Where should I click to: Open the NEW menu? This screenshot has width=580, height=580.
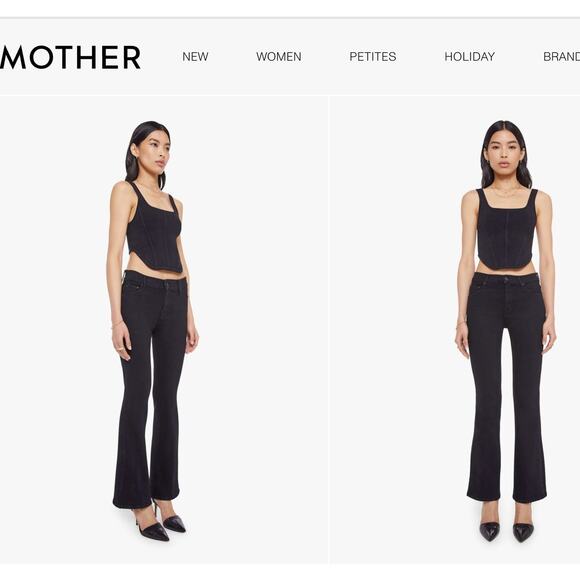click(195, 57)
